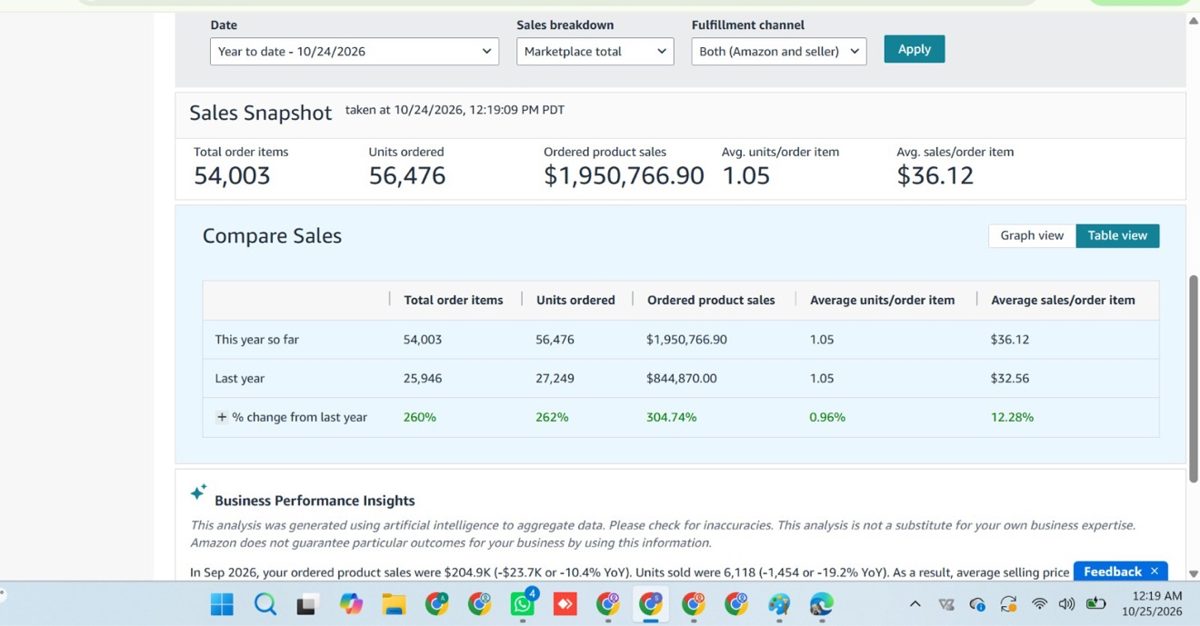
Task: Click the 304.74% change value
Action: tap(672, 417)
